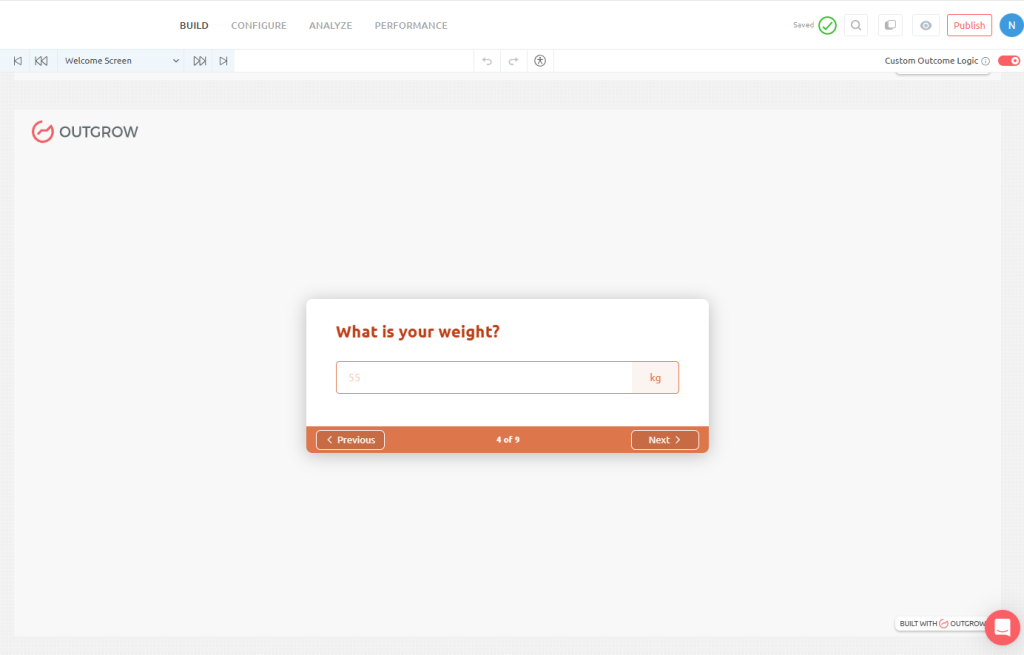
Task: Open the accessibility options icon
Action: [540, 61]
